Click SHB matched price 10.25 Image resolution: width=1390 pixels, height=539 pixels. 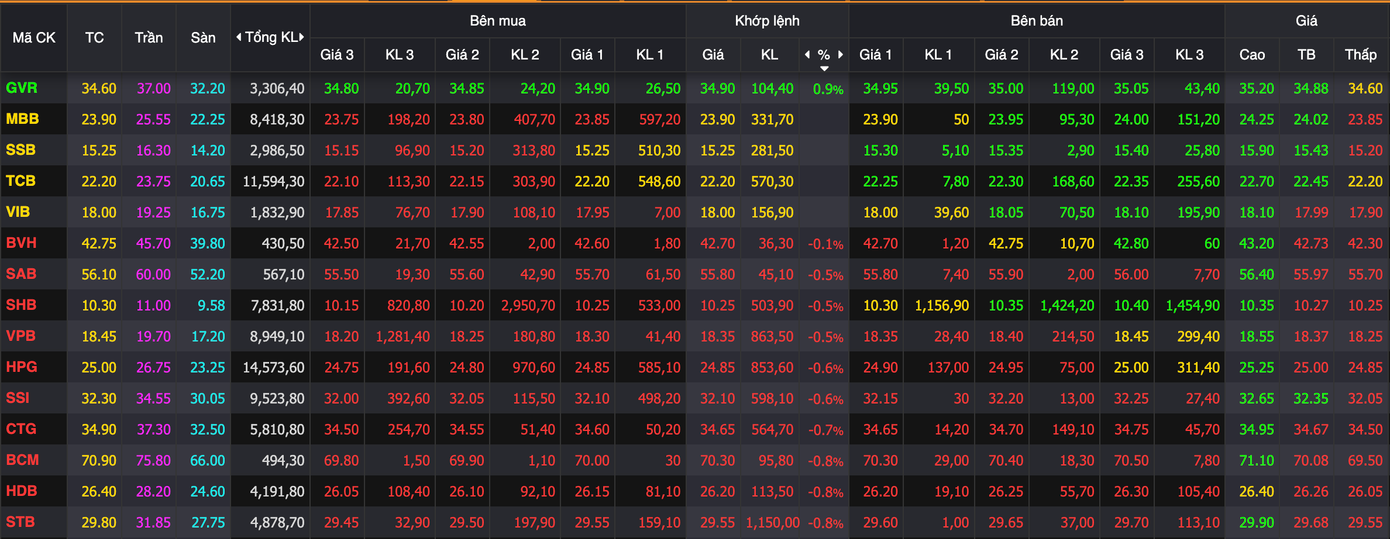tap(712, 305)
